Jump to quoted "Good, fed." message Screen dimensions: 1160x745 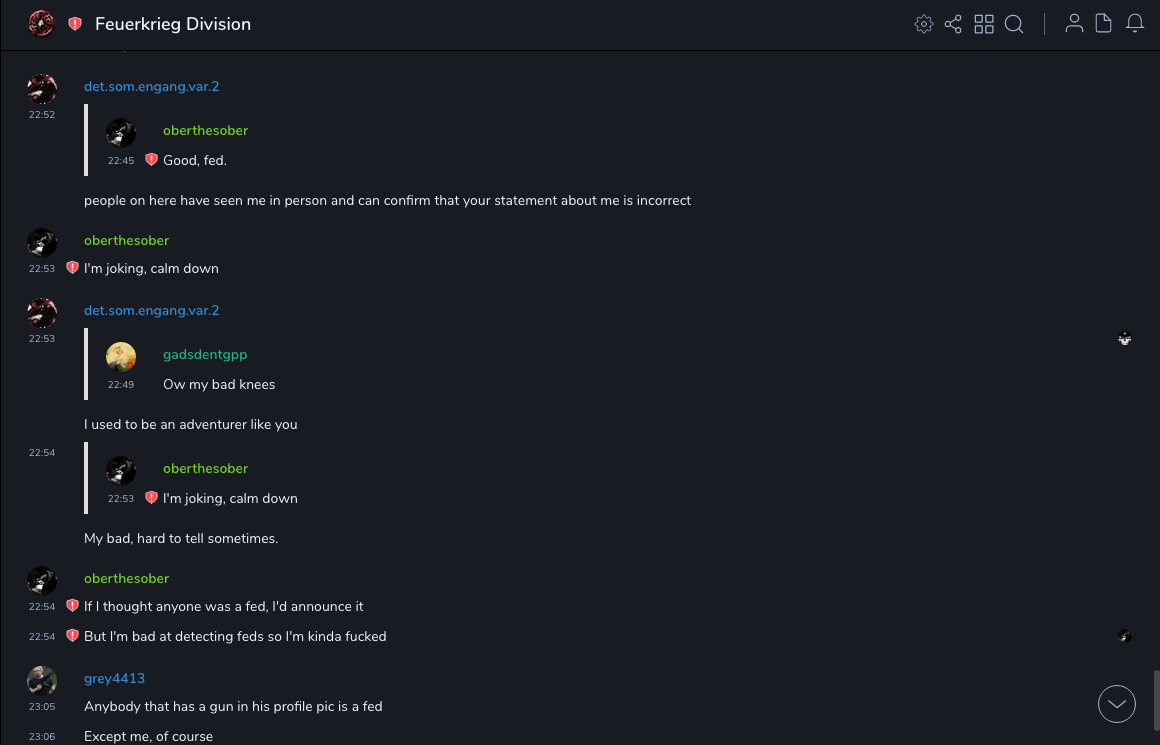click(x=195, y=160)
